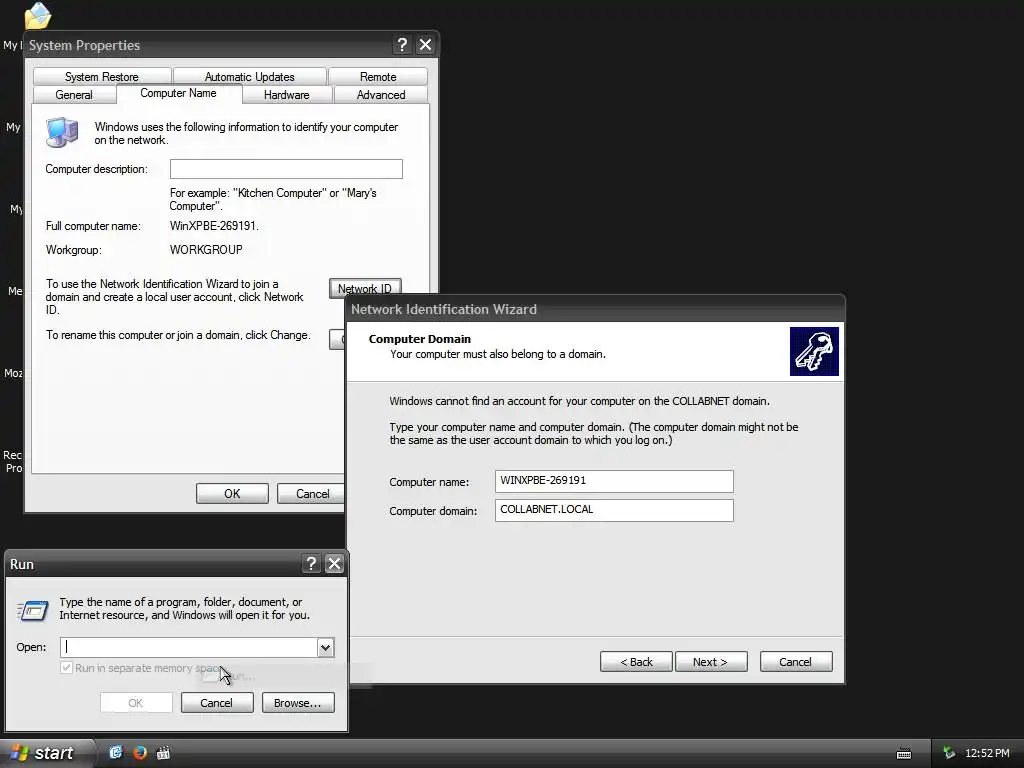Select the Computer Name tab
1024x768 pixels.
tap(178, 93)
